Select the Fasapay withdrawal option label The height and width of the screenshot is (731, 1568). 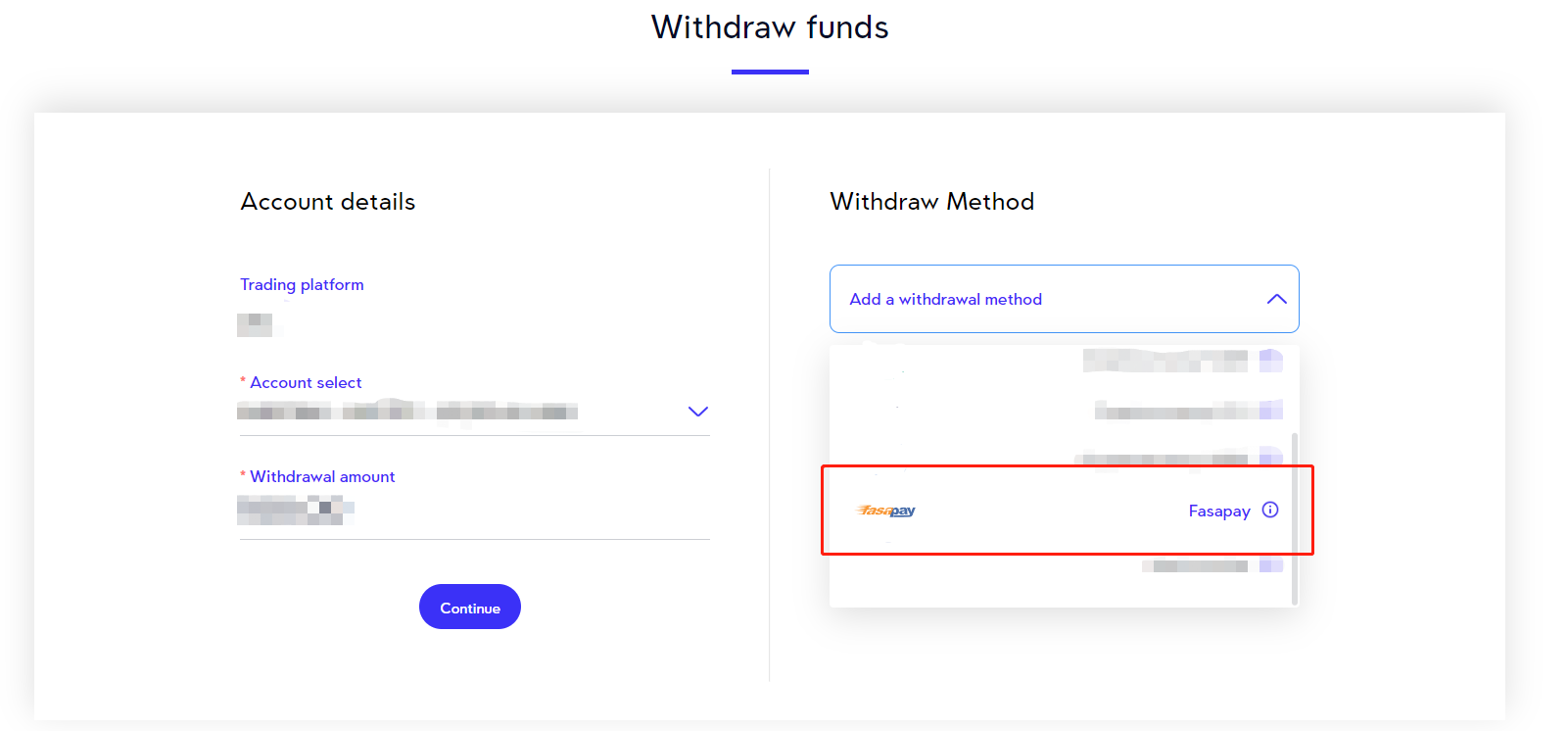click(x=1218, y=511)
